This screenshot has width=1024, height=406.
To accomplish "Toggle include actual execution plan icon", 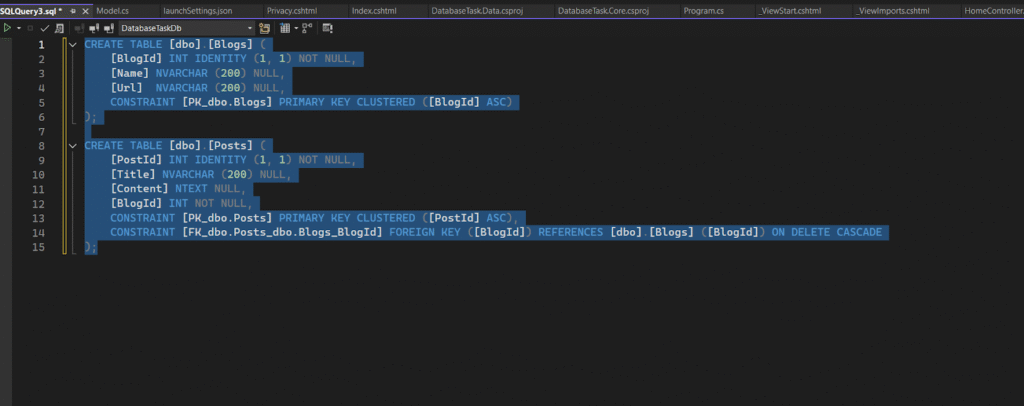I will point(307,28).
